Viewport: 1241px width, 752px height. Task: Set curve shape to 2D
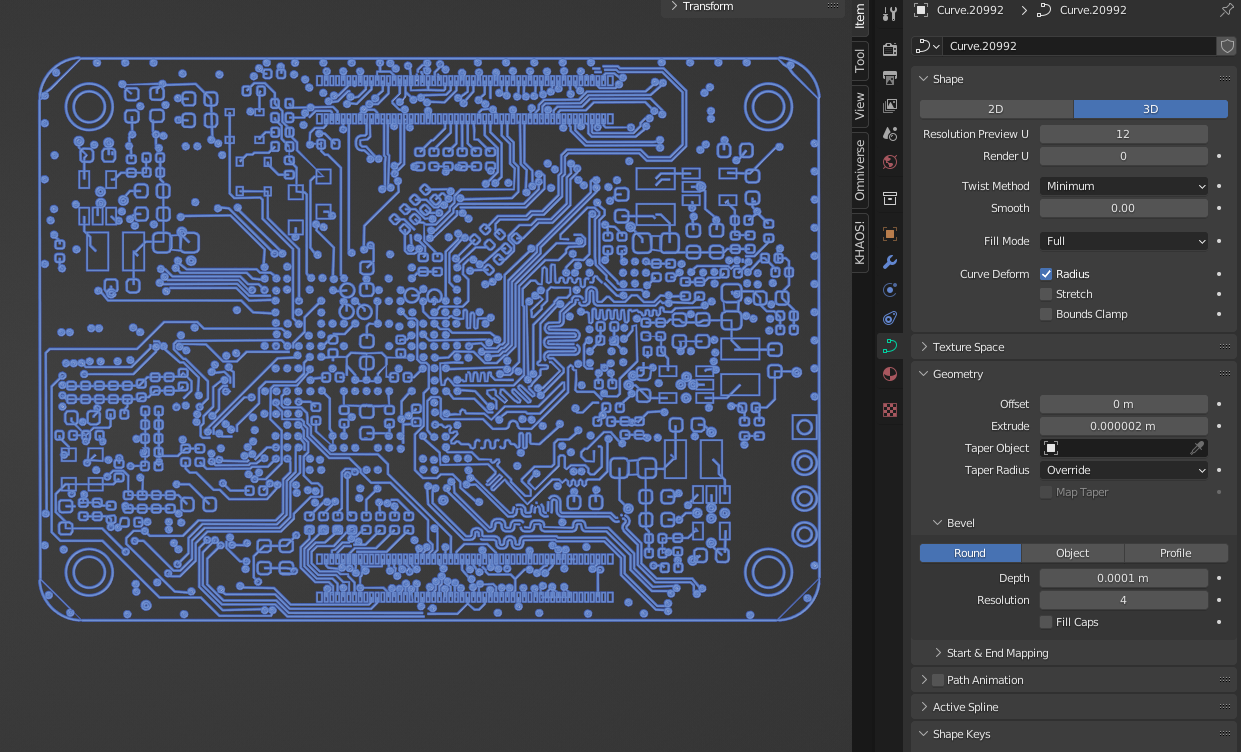coord(996,109)
